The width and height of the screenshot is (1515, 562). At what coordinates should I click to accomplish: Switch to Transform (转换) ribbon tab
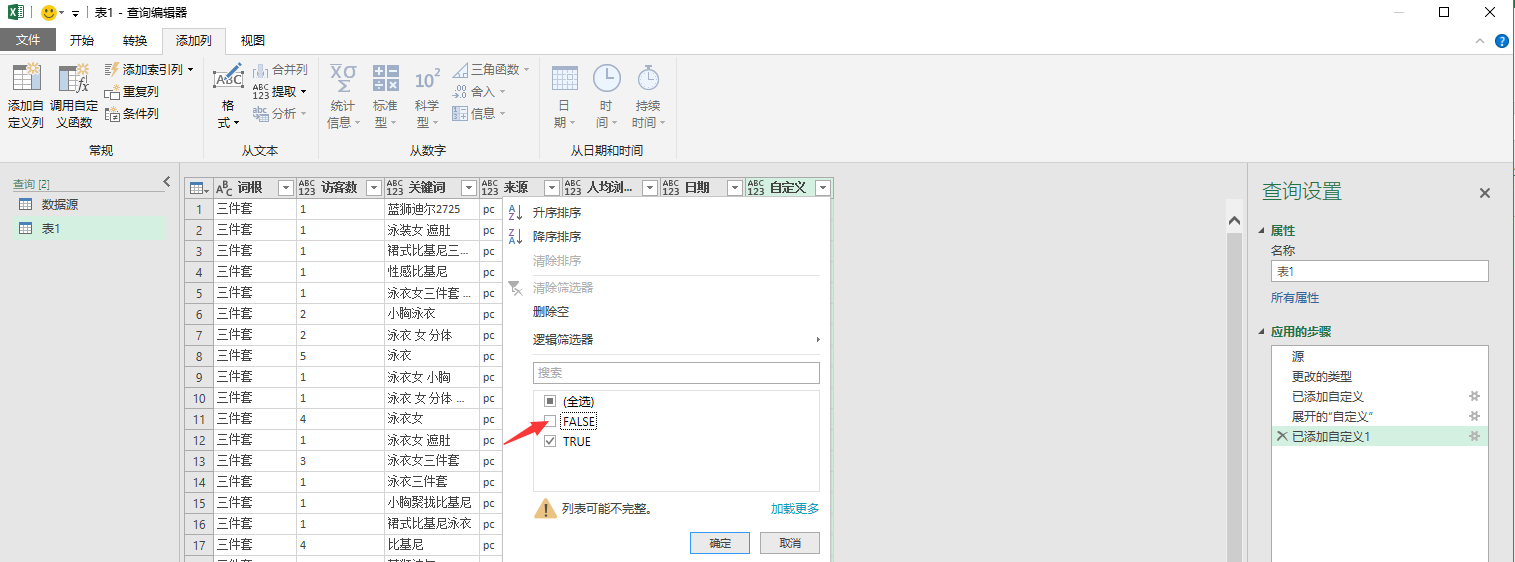tap(135, 41)
